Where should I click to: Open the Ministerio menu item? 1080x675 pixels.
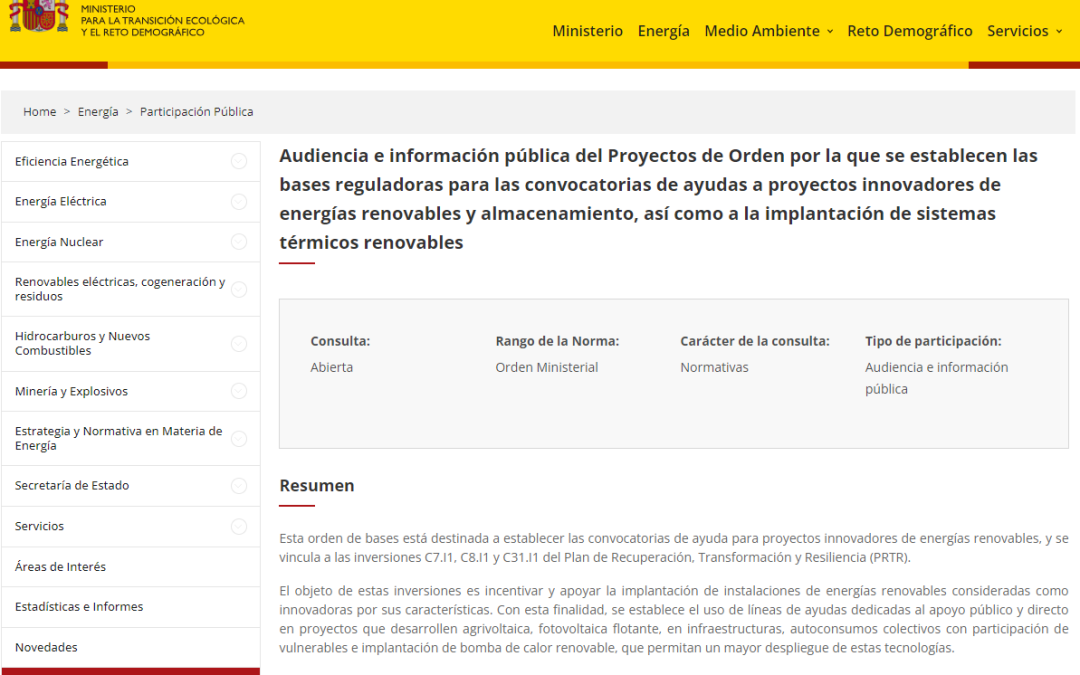coord(587,31)
